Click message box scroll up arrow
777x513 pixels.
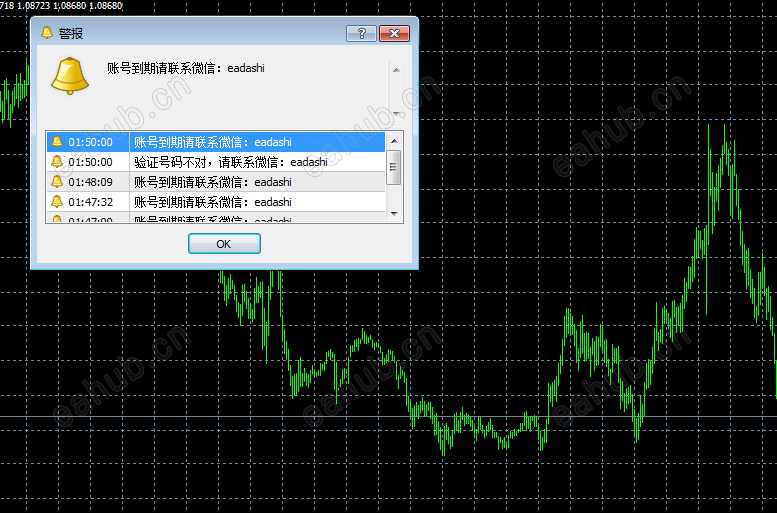click(x=396, y=70)
